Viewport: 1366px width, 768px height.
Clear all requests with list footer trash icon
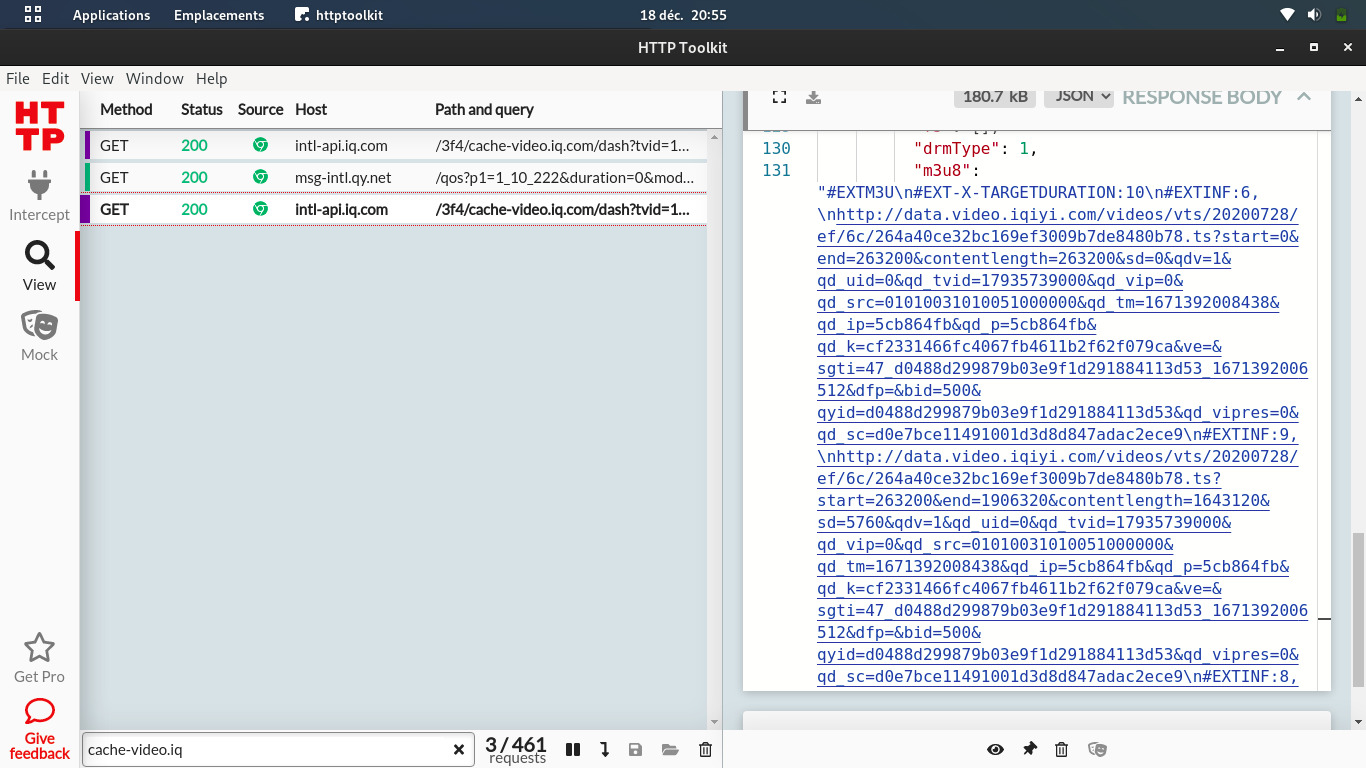point(705,749)
